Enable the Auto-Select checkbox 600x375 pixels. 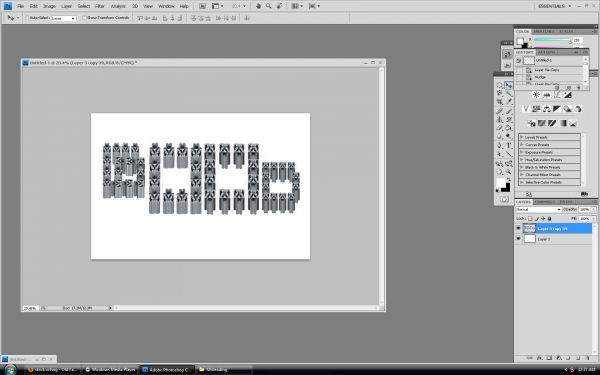click(x=27, y=18)
